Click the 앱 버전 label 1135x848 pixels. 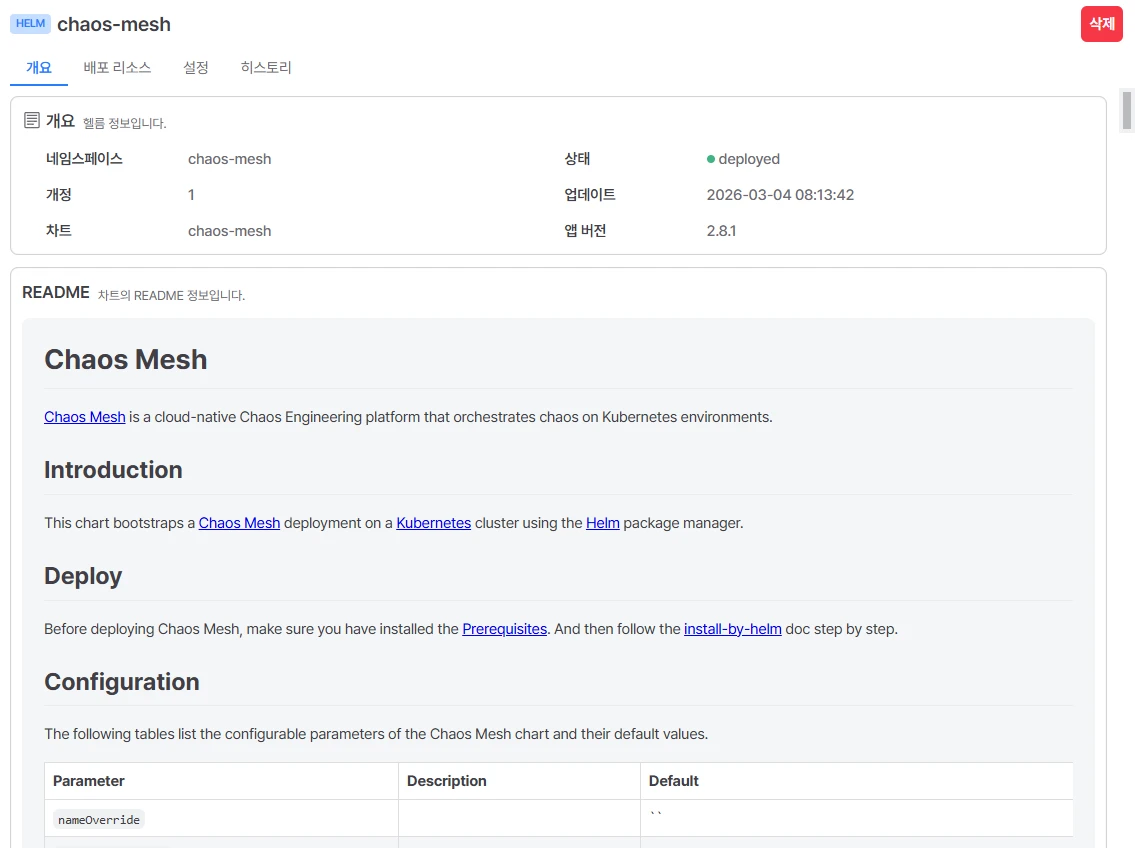(x=585, y=231)
